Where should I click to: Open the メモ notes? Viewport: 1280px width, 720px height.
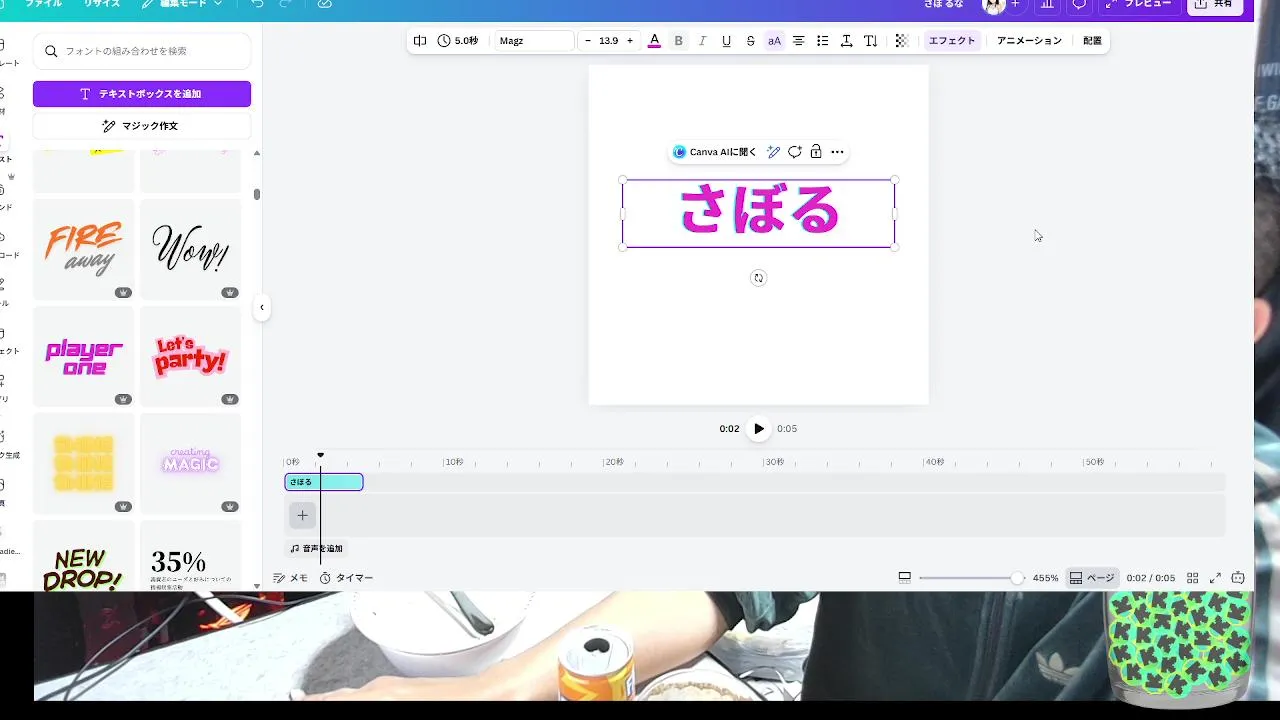point(291,578)
